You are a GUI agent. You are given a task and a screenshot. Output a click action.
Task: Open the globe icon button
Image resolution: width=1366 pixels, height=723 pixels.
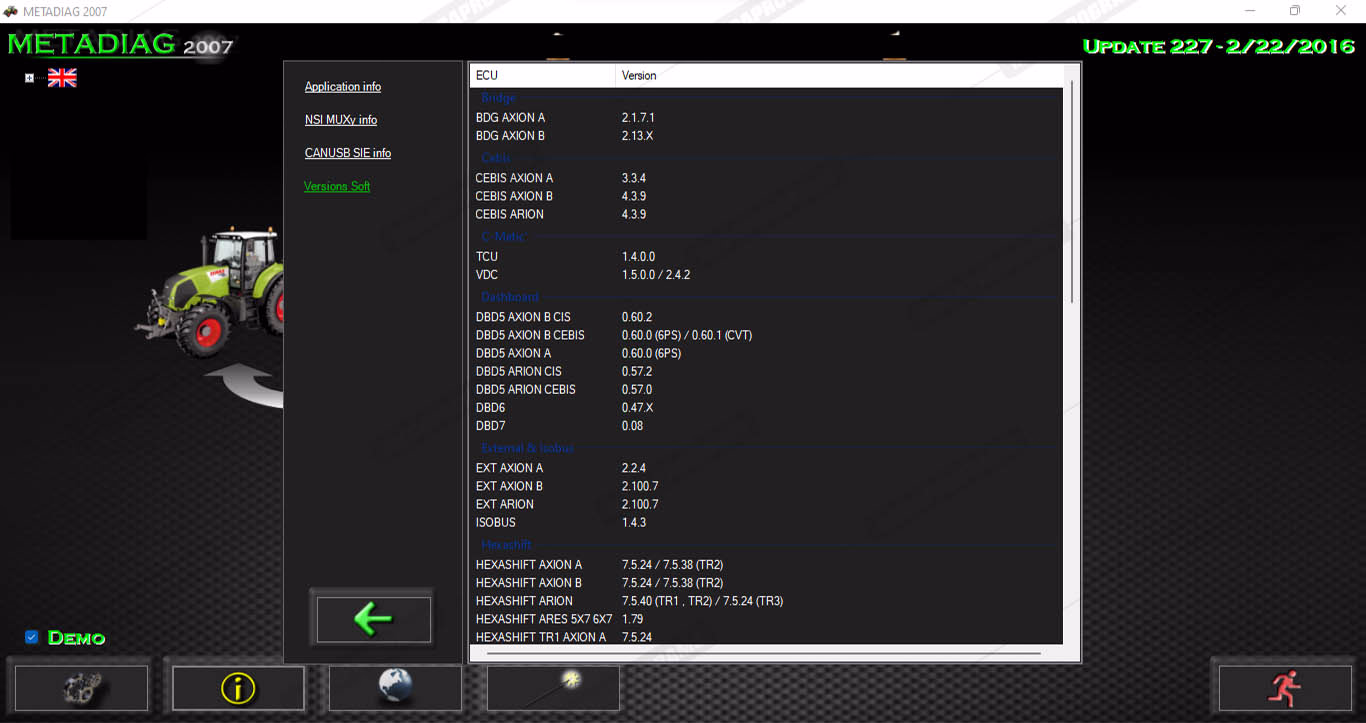coord(395,688)
